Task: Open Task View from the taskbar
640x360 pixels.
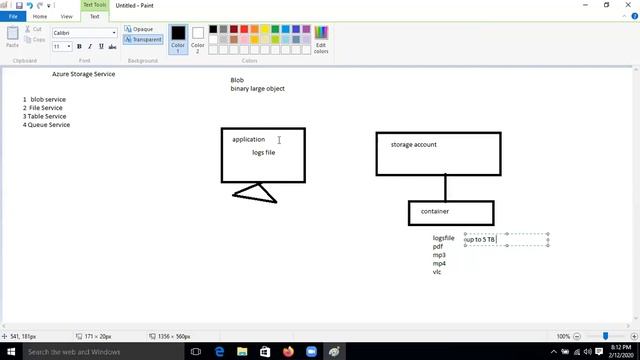Action: coord(196,351)
